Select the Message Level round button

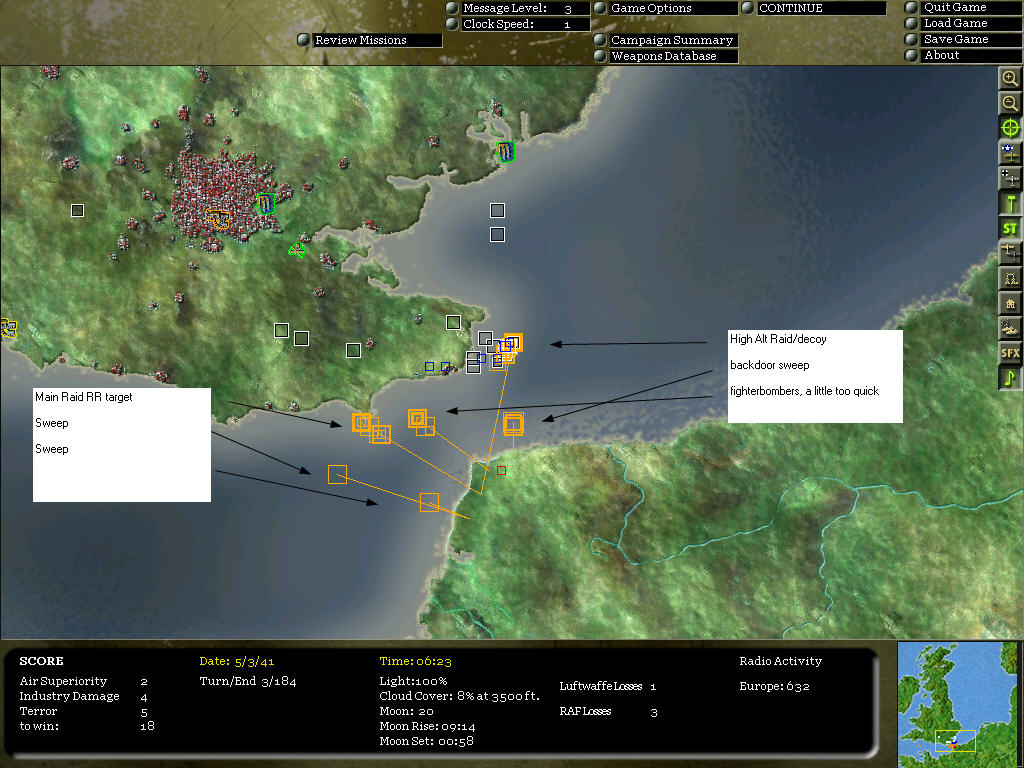452,8
